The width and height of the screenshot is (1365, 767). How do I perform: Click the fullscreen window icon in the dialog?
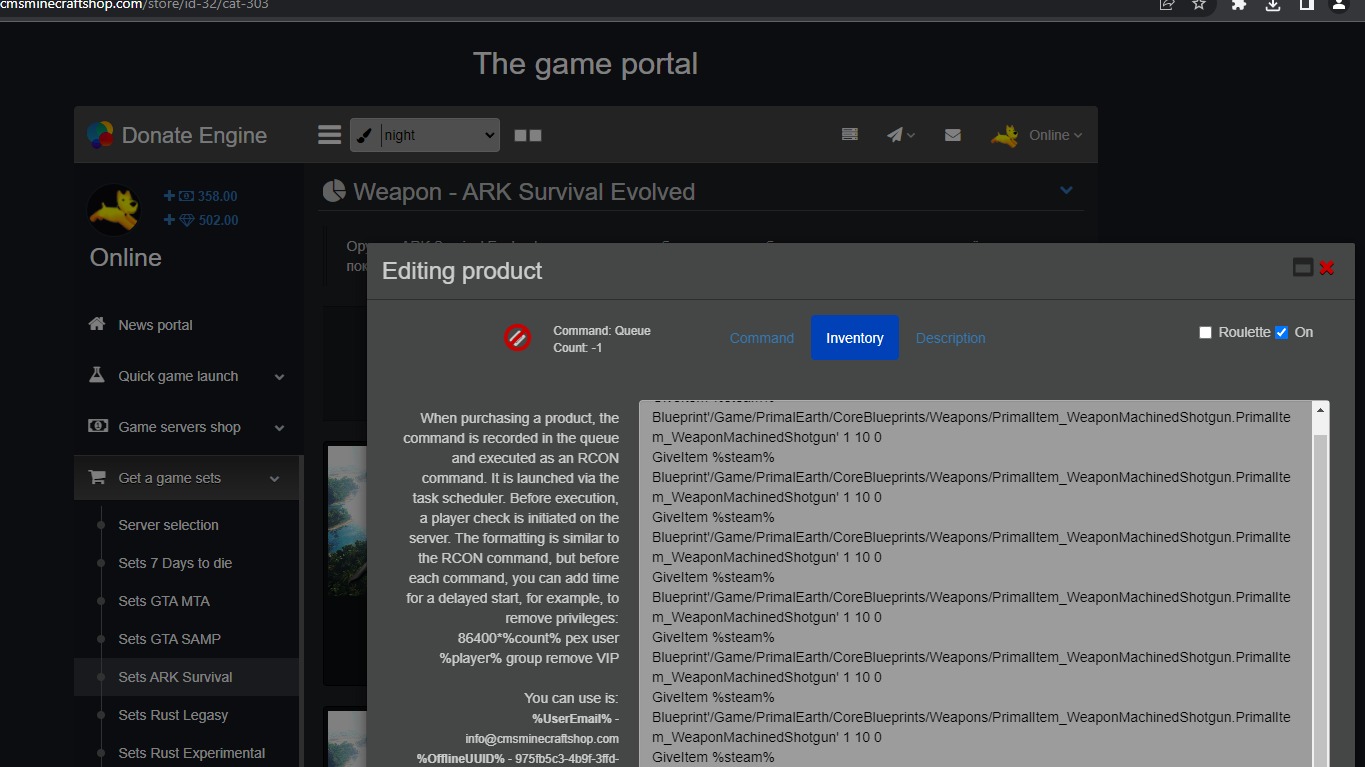pos(1302,267)
